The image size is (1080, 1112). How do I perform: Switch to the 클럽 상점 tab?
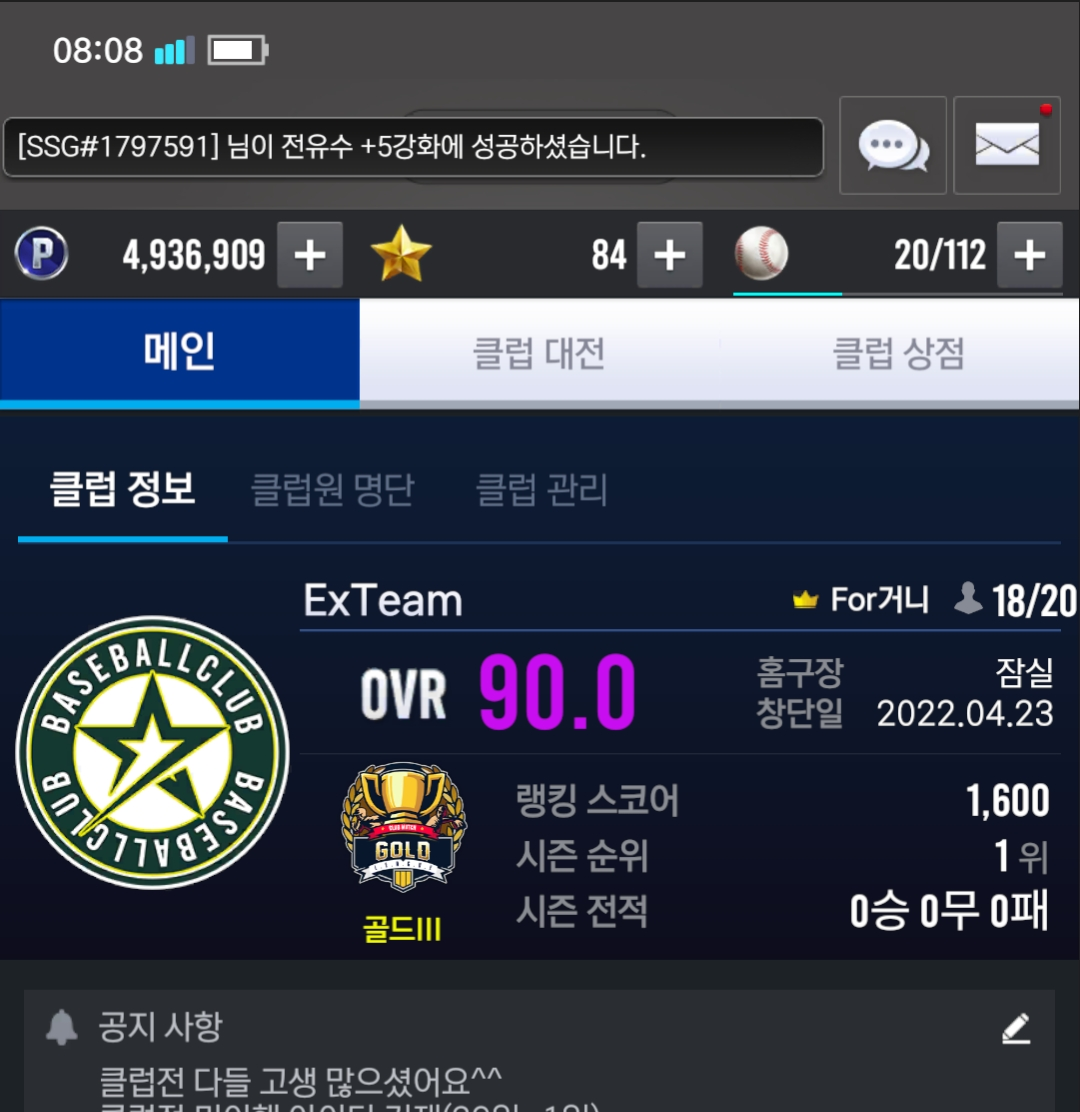(899, 353)
